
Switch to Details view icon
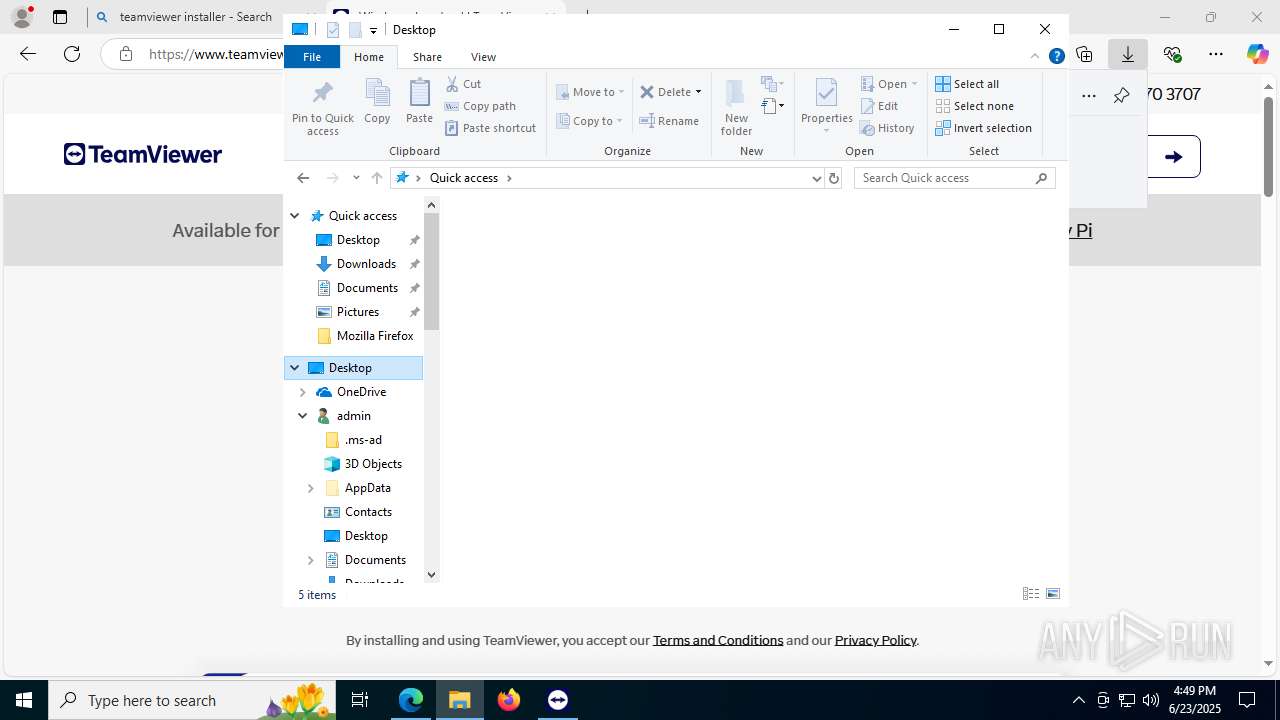(x=1031, y=594)
